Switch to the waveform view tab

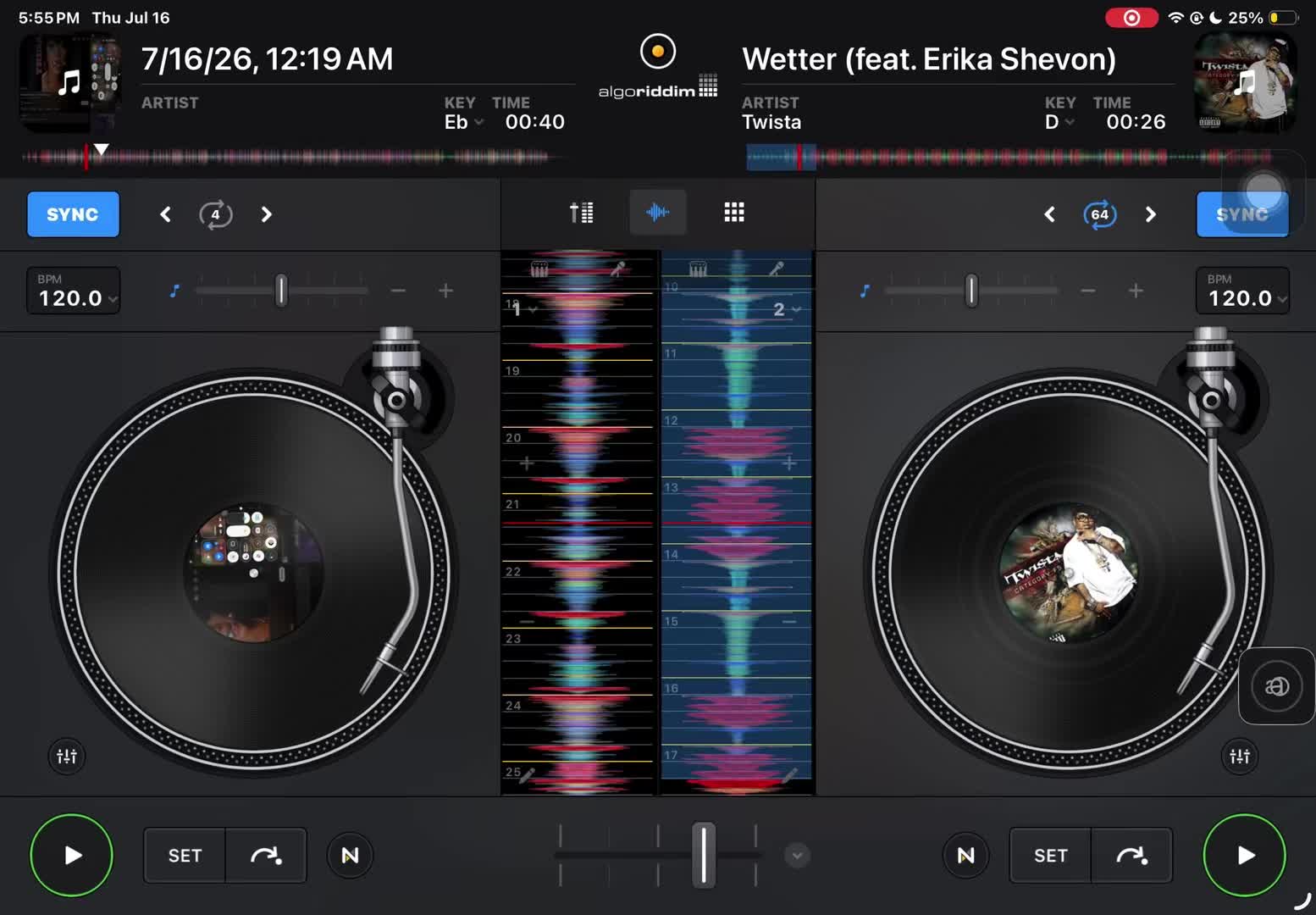click(x=658, y=212)
